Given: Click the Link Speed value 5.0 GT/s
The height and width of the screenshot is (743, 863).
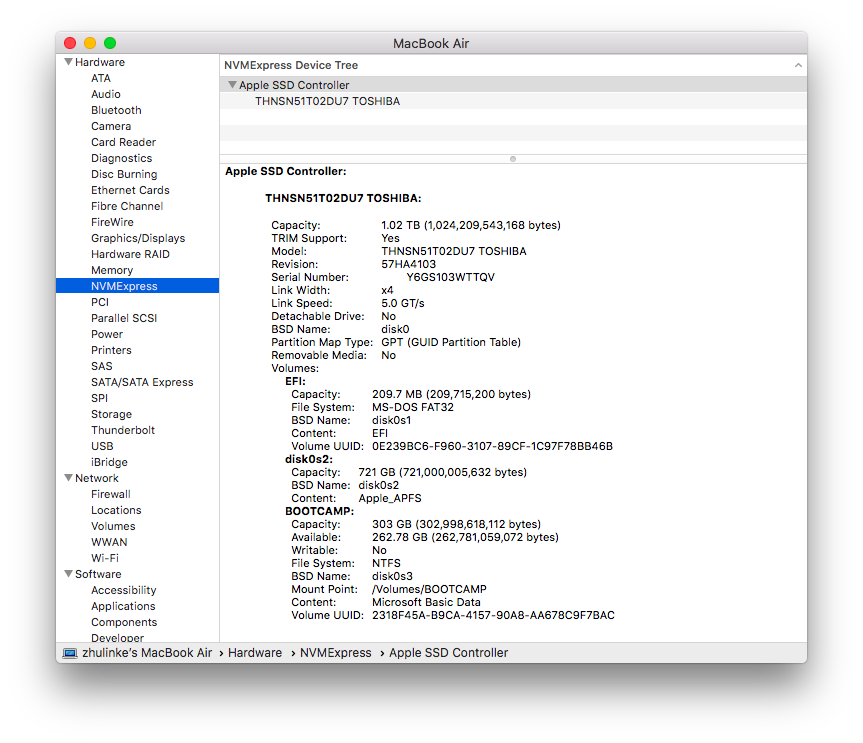Looking at the screenshot, I should click(x=403, y=303).
